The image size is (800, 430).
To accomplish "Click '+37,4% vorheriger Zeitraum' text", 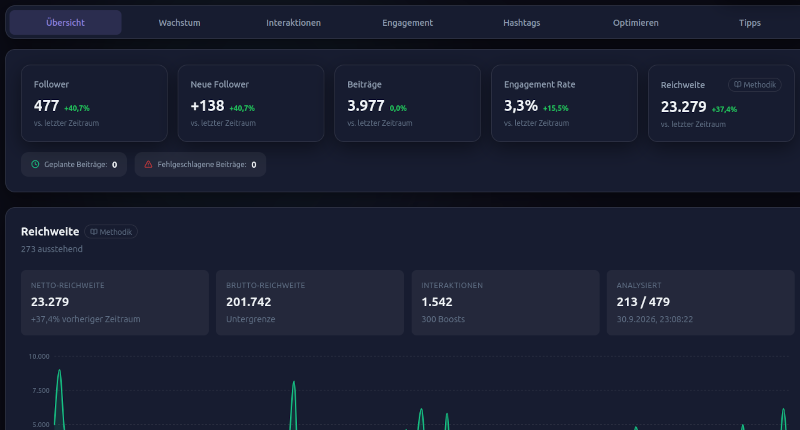I will coord(86,319).
